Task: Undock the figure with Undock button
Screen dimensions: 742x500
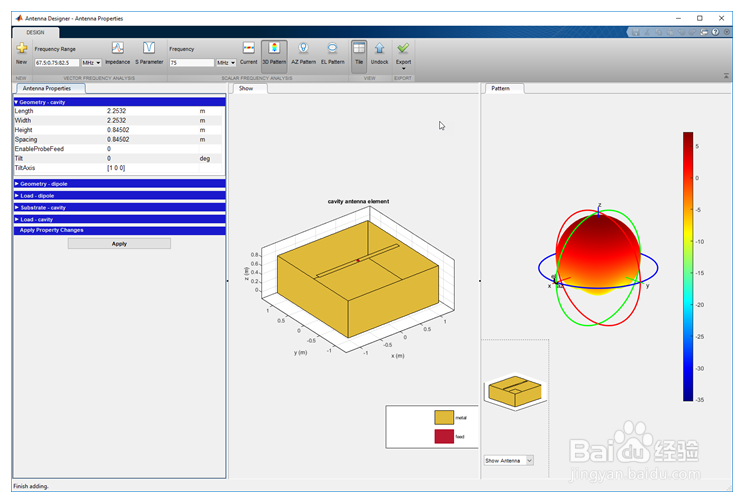Action: click(380, 53)
